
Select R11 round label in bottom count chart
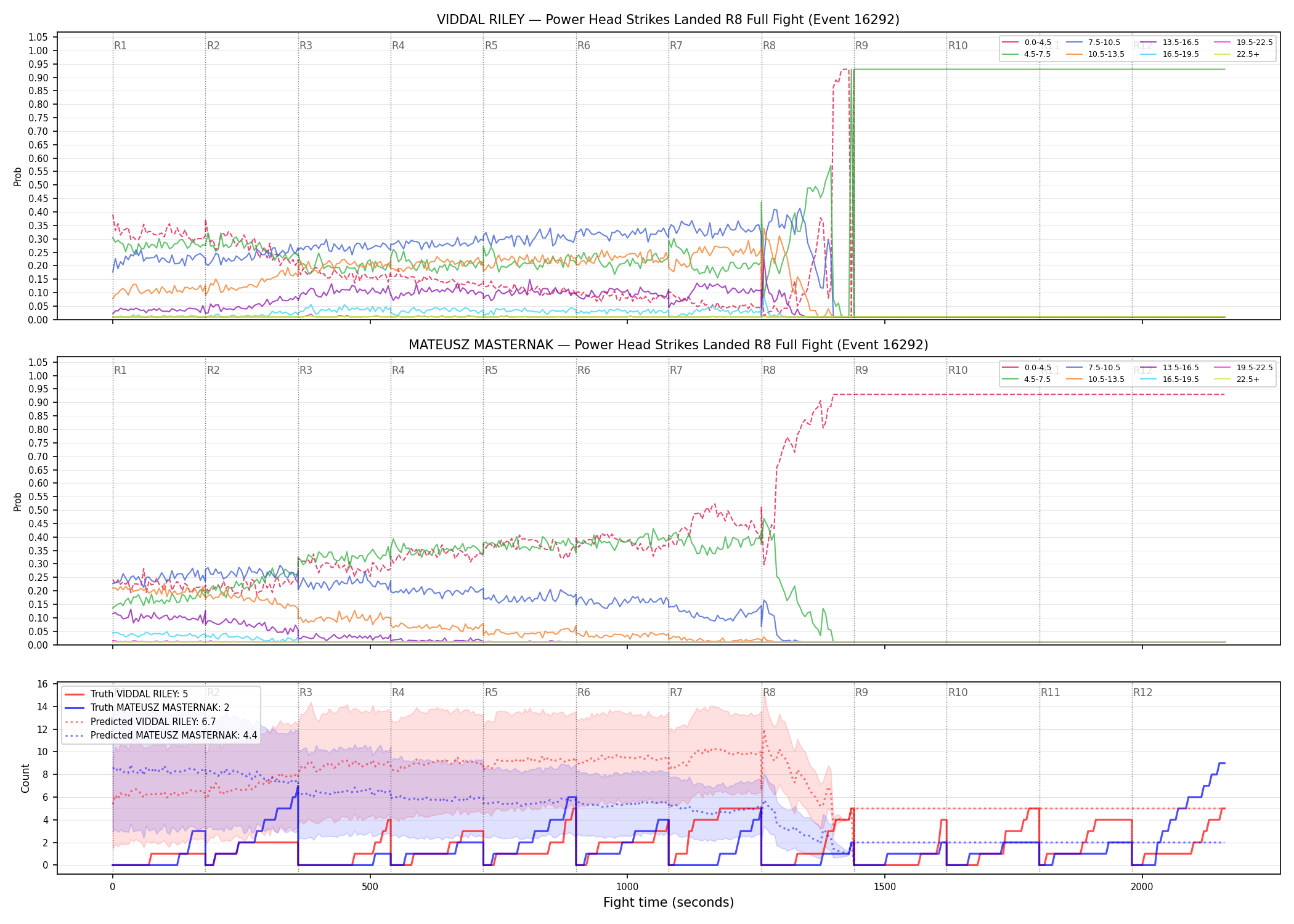(1051, 692)
